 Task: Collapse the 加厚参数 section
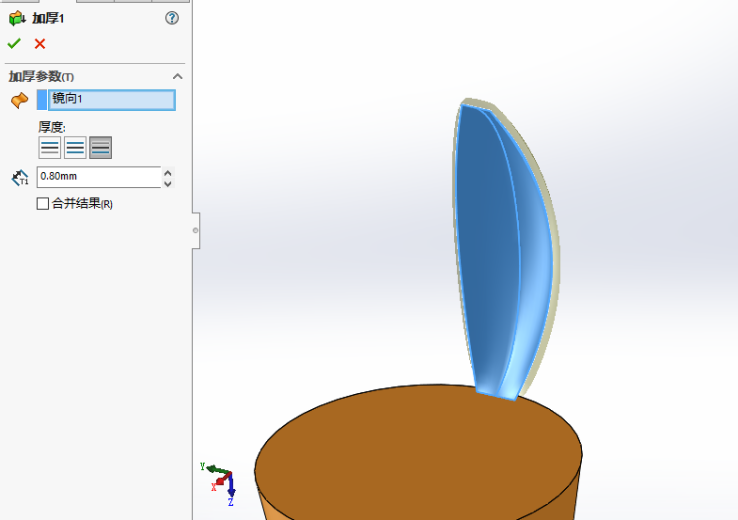(177, 77)
